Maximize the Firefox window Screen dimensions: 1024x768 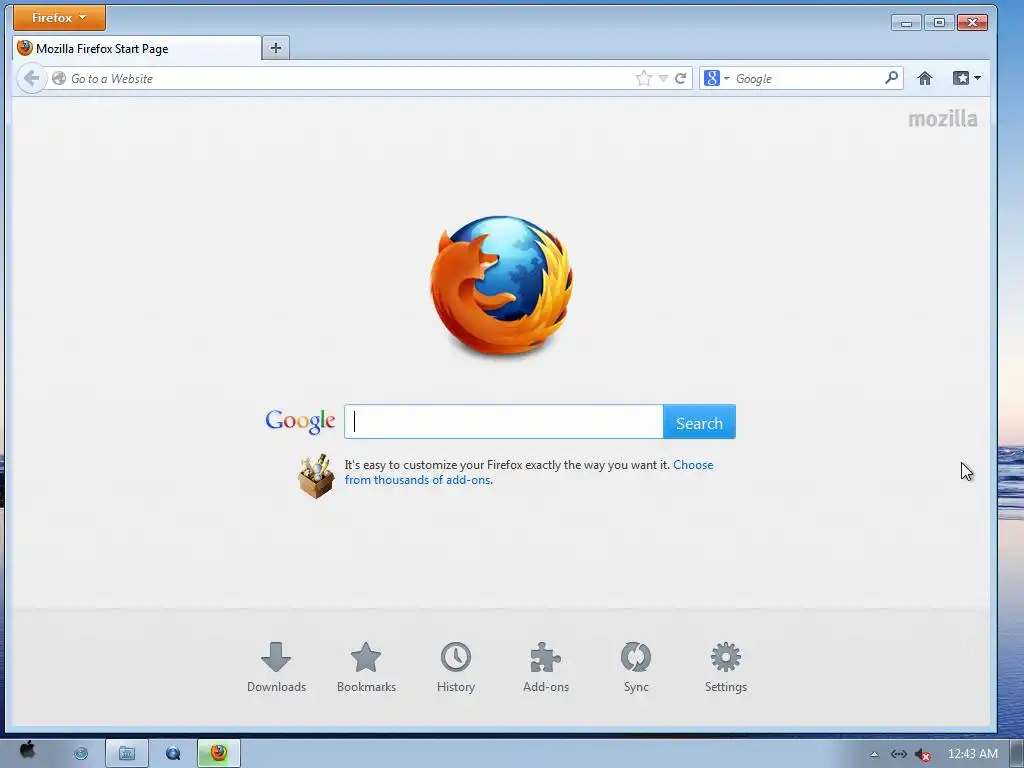click(x=939, y=23)
